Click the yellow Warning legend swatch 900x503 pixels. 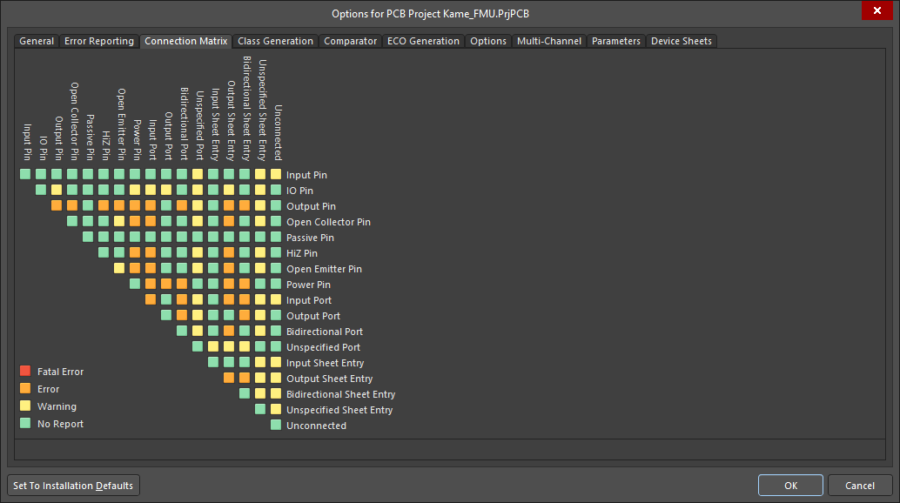click(x=25, y=407)
